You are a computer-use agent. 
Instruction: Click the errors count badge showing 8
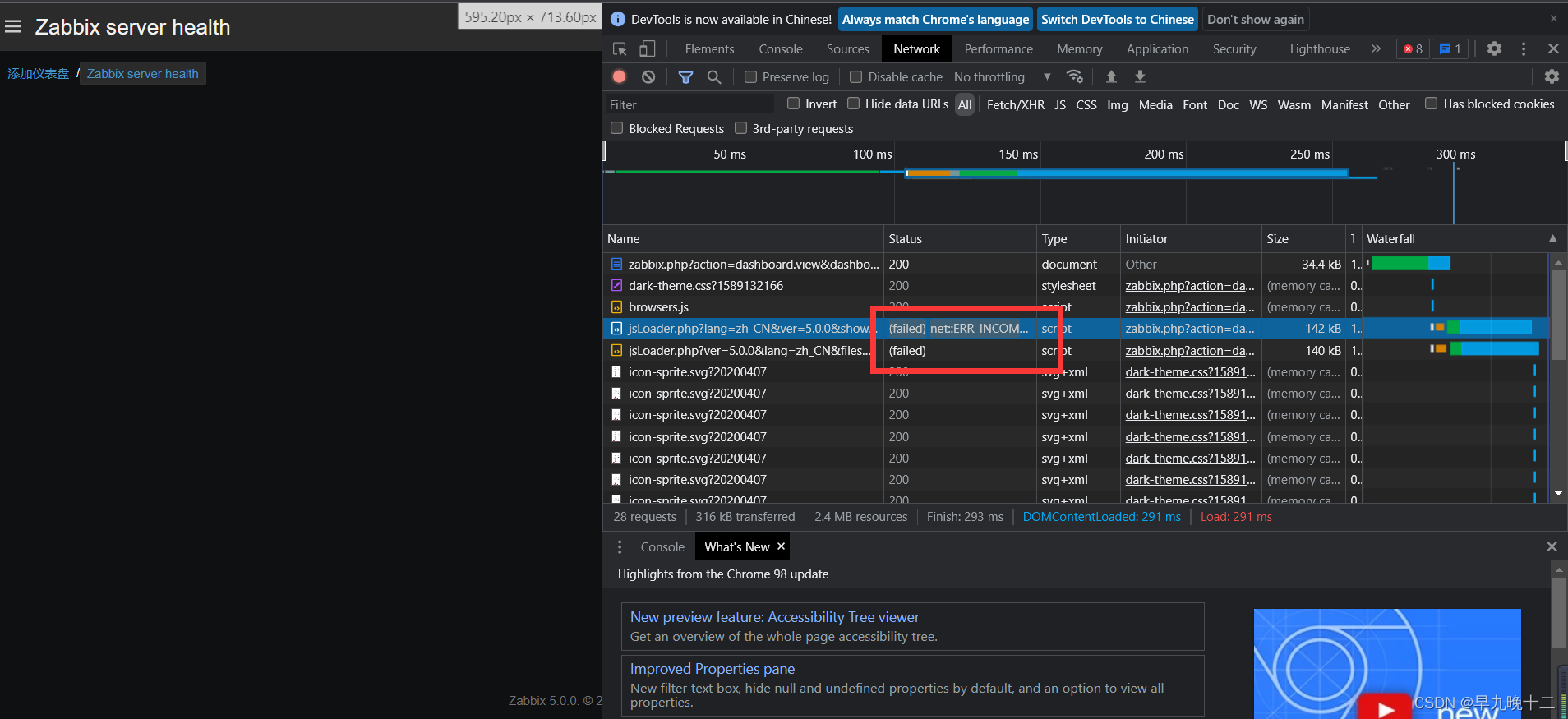(x=1413, y=49)
